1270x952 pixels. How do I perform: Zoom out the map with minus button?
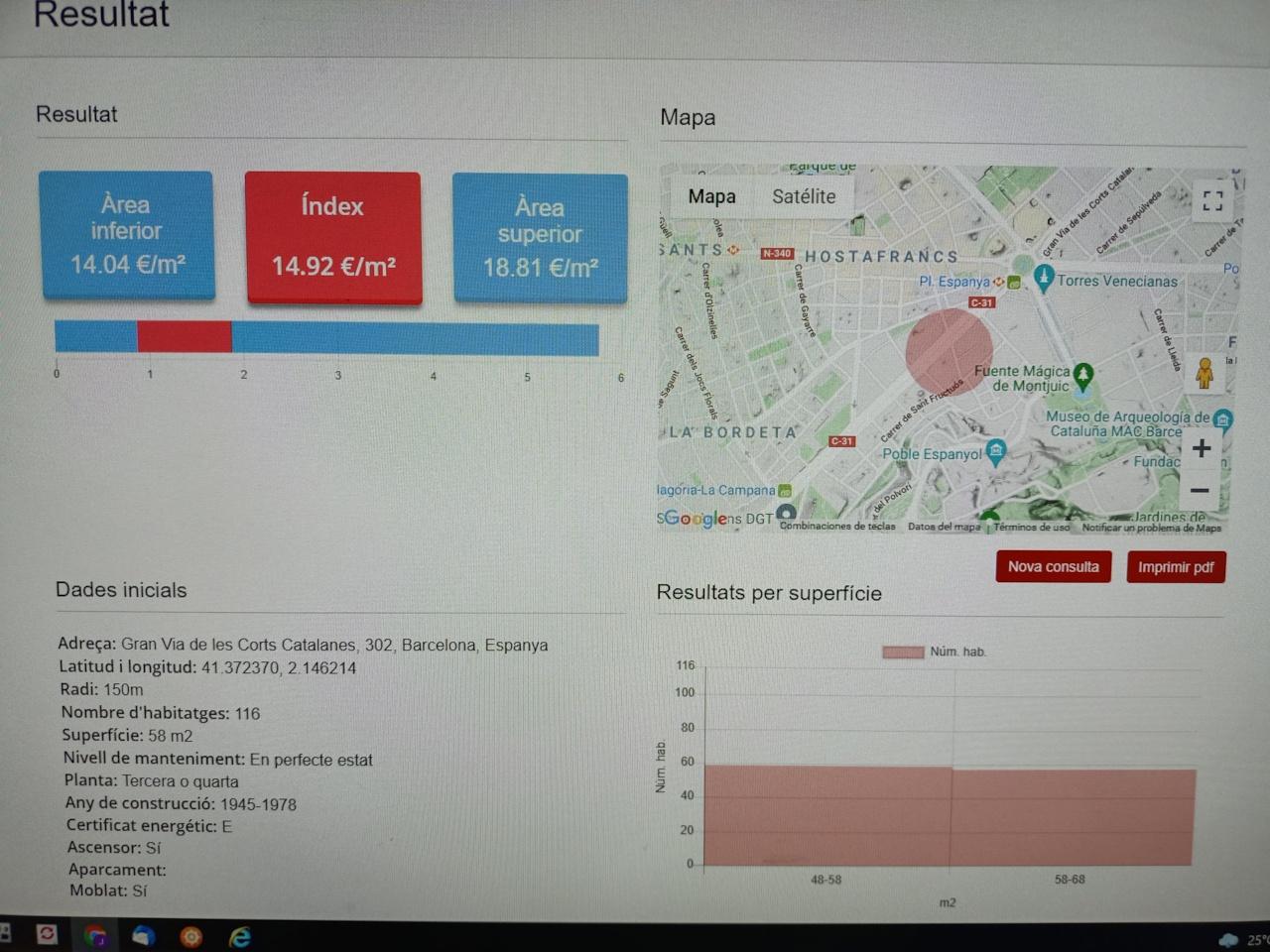click(1200, 491)
